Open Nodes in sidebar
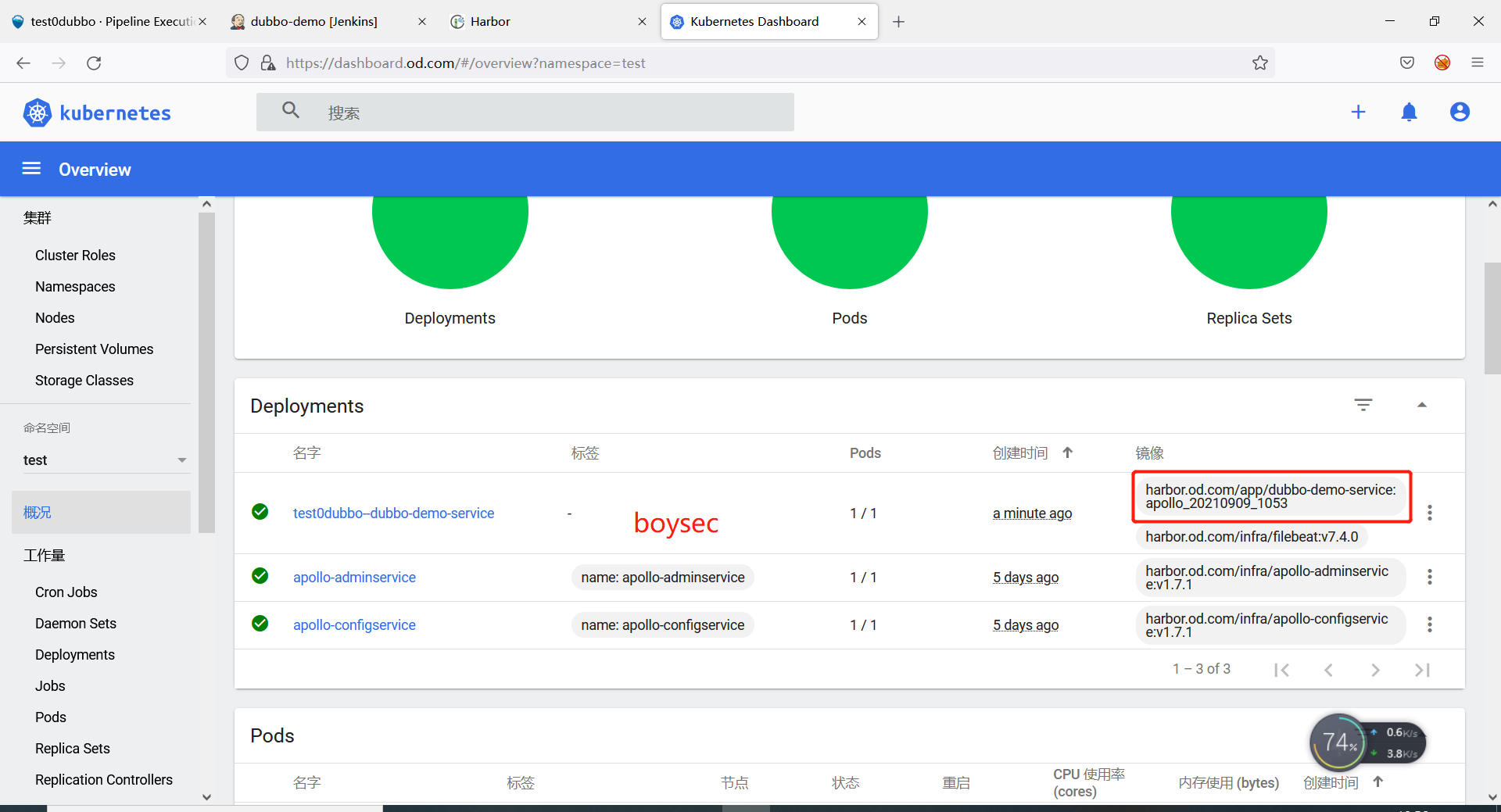This screenshot has height=812, width=1501. point(55,318)
